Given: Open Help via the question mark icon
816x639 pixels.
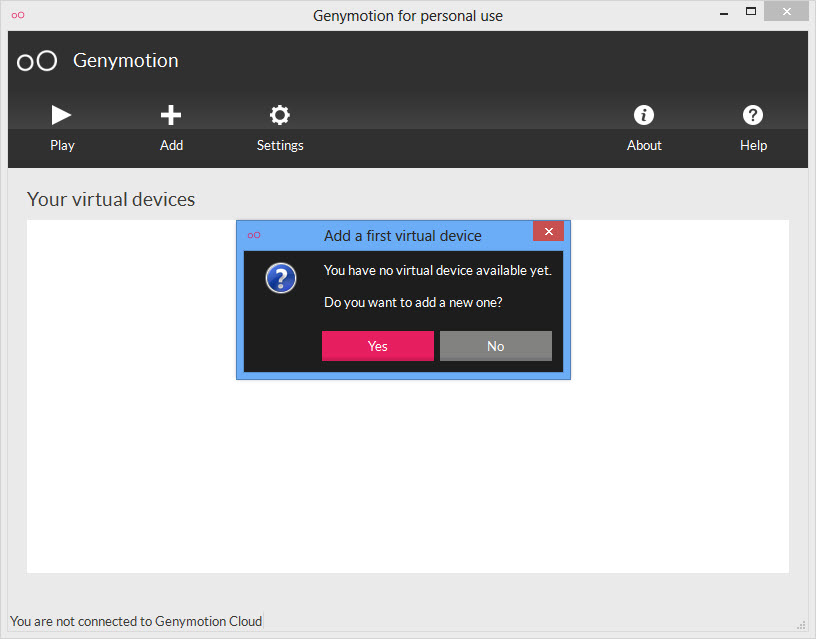Looking at the screenshot, I should pyautogui.click(x=753, y=115).
